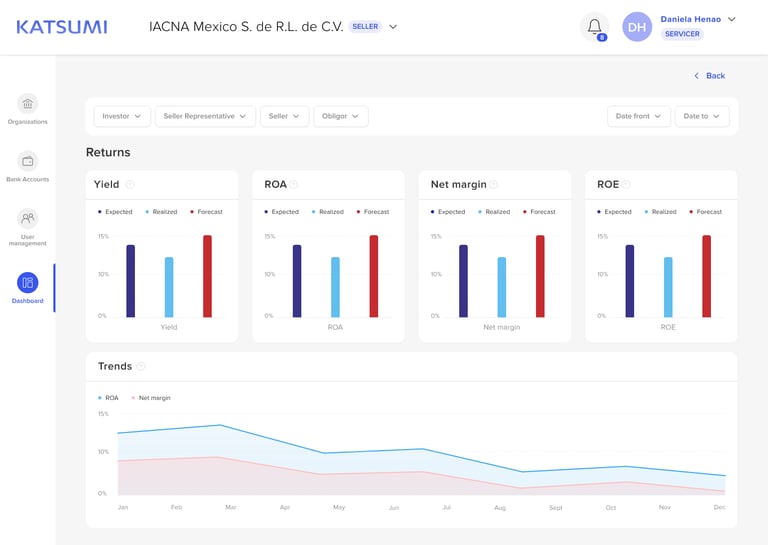Toggle ROA series in Trends legend
Image resolution: width=768 pixels, height=545 pixels.
[x=108, y=398]
